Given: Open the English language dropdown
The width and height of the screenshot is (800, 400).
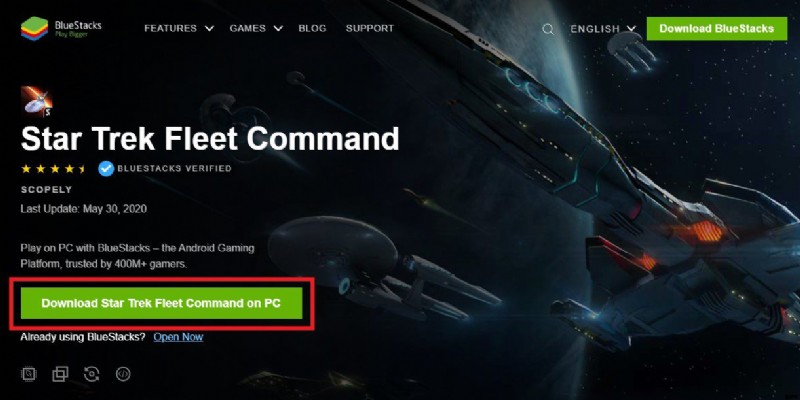Looking at the screenshot, I should 604,29.
